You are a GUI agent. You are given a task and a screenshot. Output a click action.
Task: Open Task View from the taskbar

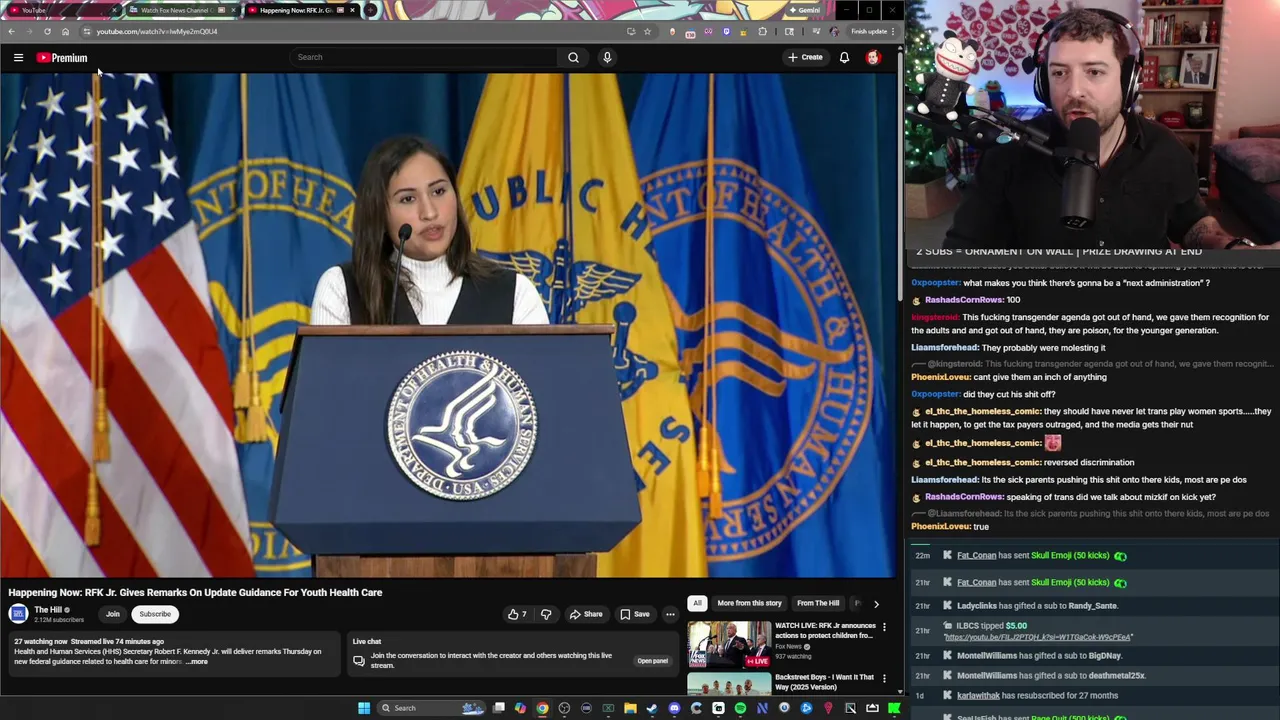point(499,708)
